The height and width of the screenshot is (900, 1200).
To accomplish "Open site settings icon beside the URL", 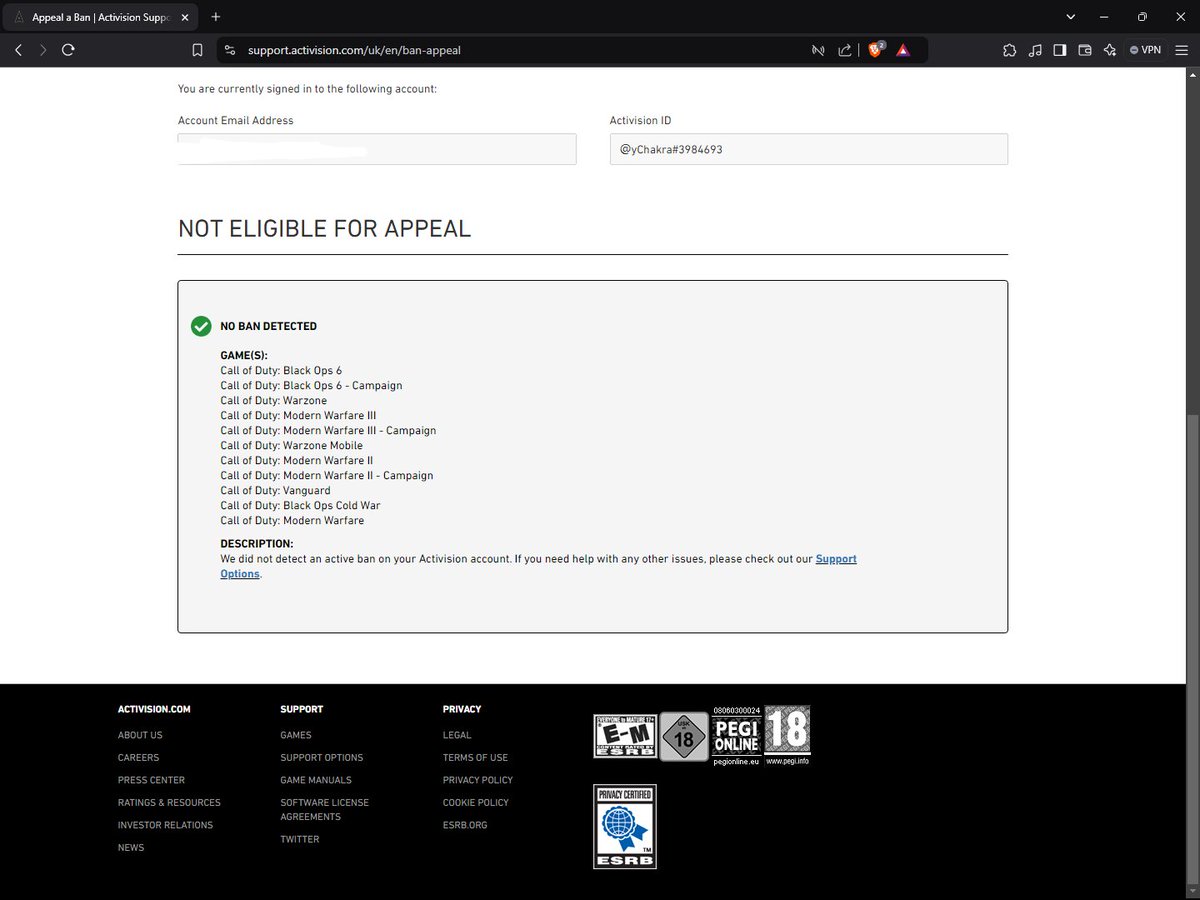I will click(229, 50).
